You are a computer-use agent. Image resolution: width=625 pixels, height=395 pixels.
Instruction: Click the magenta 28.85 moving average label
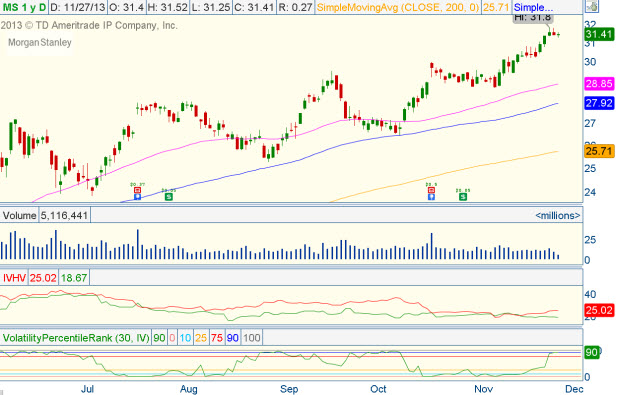coord(599,84)
